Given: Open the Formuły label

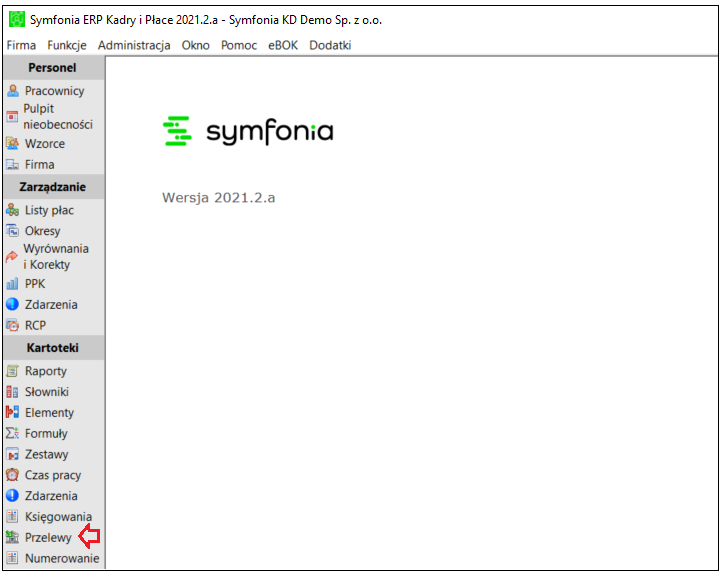Looking at the screenshot, I should (46, 434).
